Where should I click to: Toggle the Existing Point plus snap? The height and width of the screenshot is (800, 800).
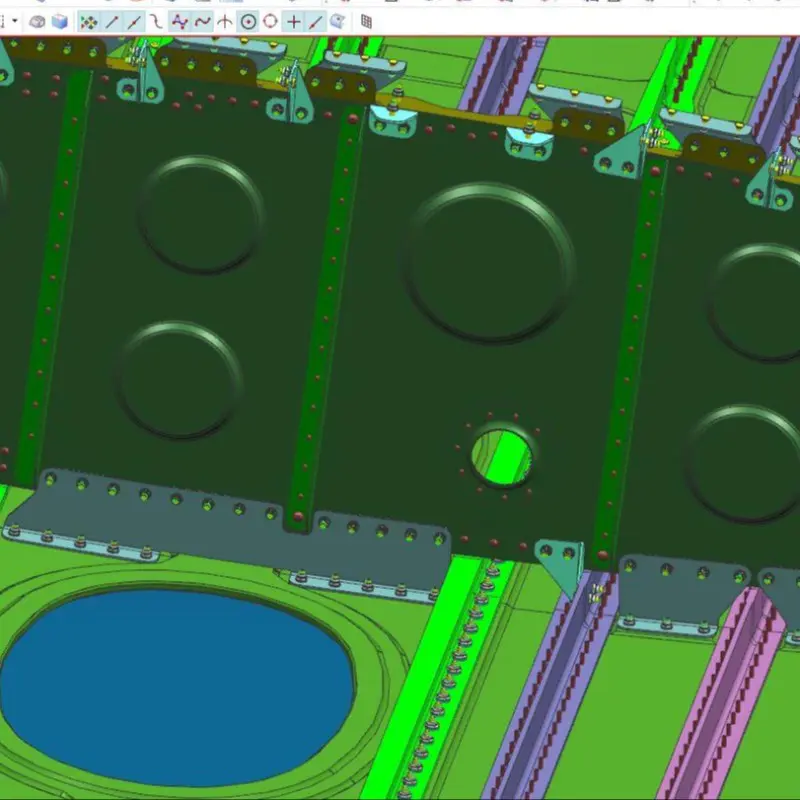293,22
